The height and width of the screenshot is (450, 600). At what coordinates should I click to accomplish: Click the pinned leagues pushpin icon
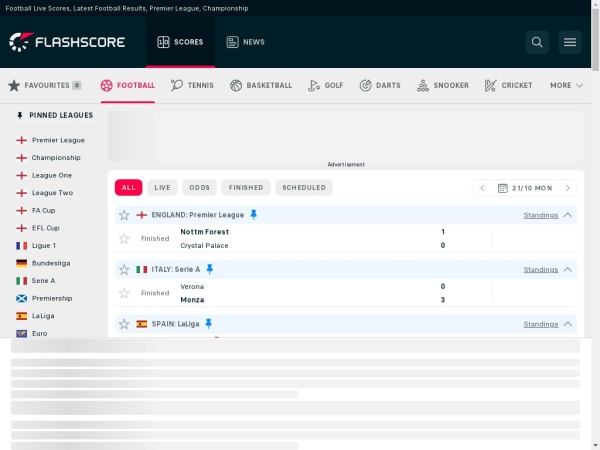(20, 115)
